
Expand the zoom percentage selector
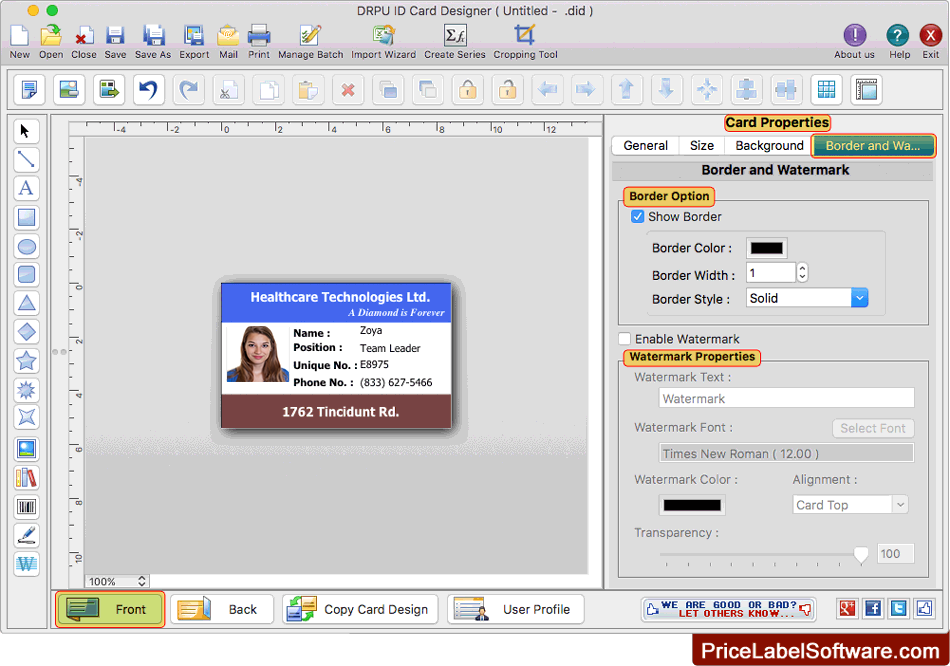tap(141, 579)
